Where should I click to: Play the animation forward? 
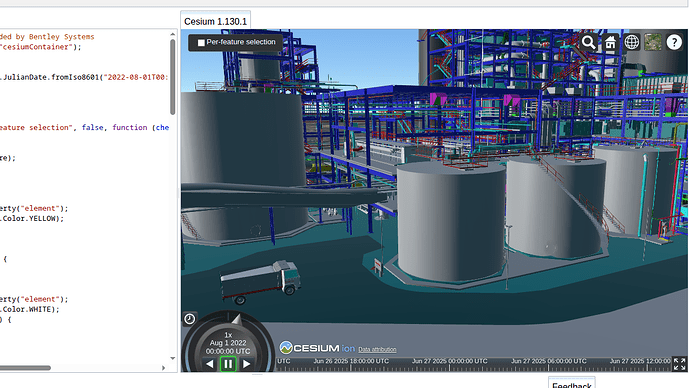(x=247, y=364)
